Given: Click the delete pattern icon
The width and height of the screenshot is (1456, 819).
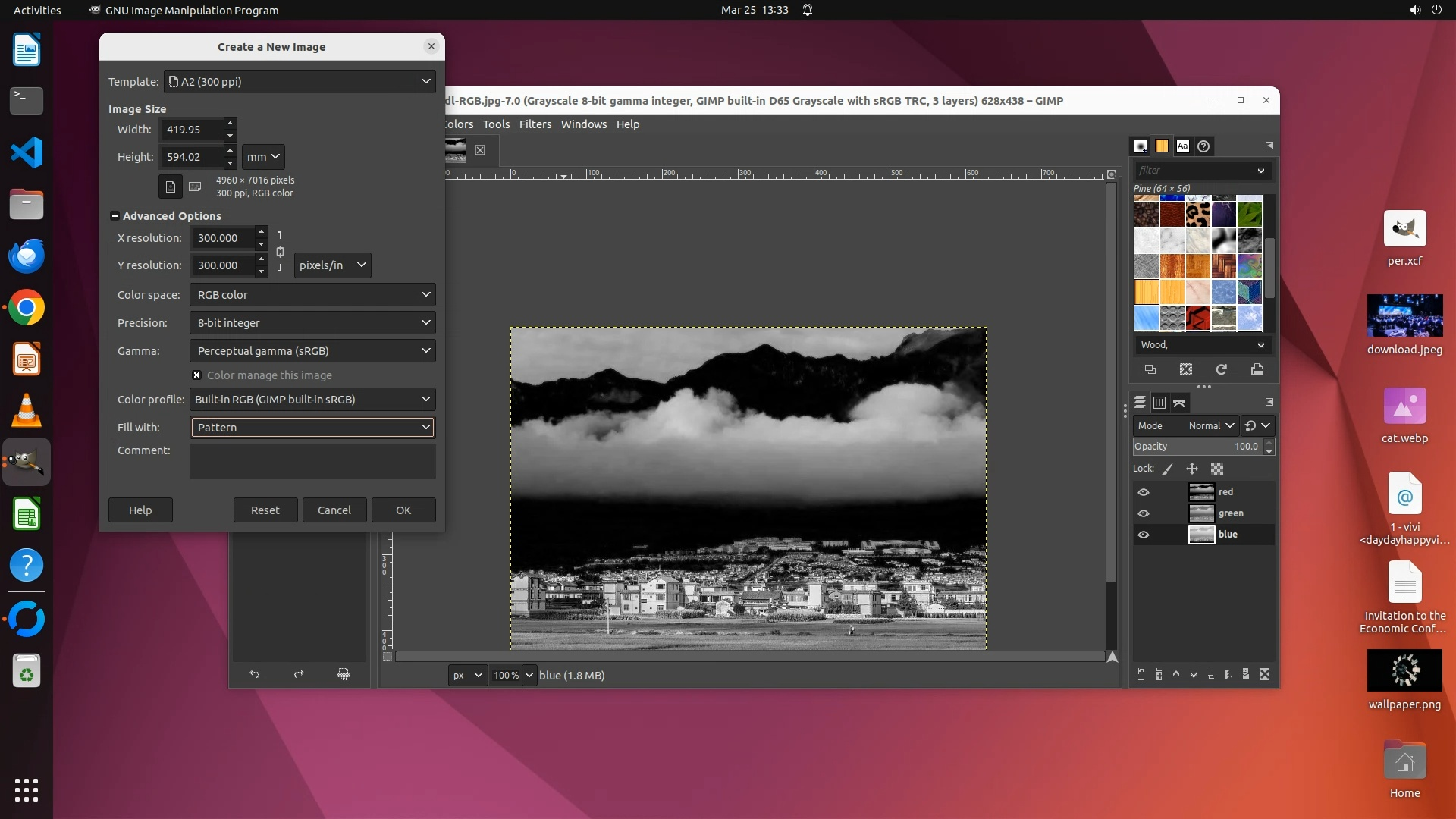Looking at the screenshot, I should click(x=1186, y=370).
